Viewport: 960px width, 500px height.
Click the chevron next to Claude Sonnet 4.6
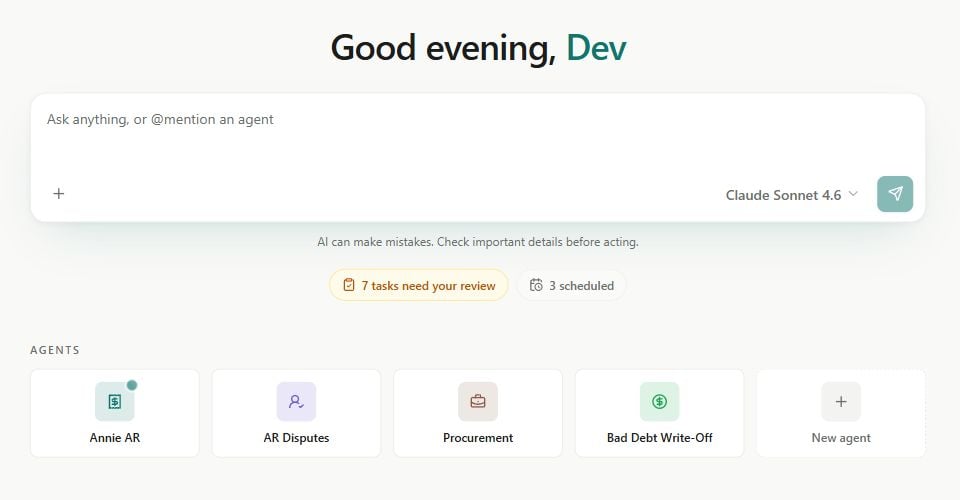pos(853,194)
